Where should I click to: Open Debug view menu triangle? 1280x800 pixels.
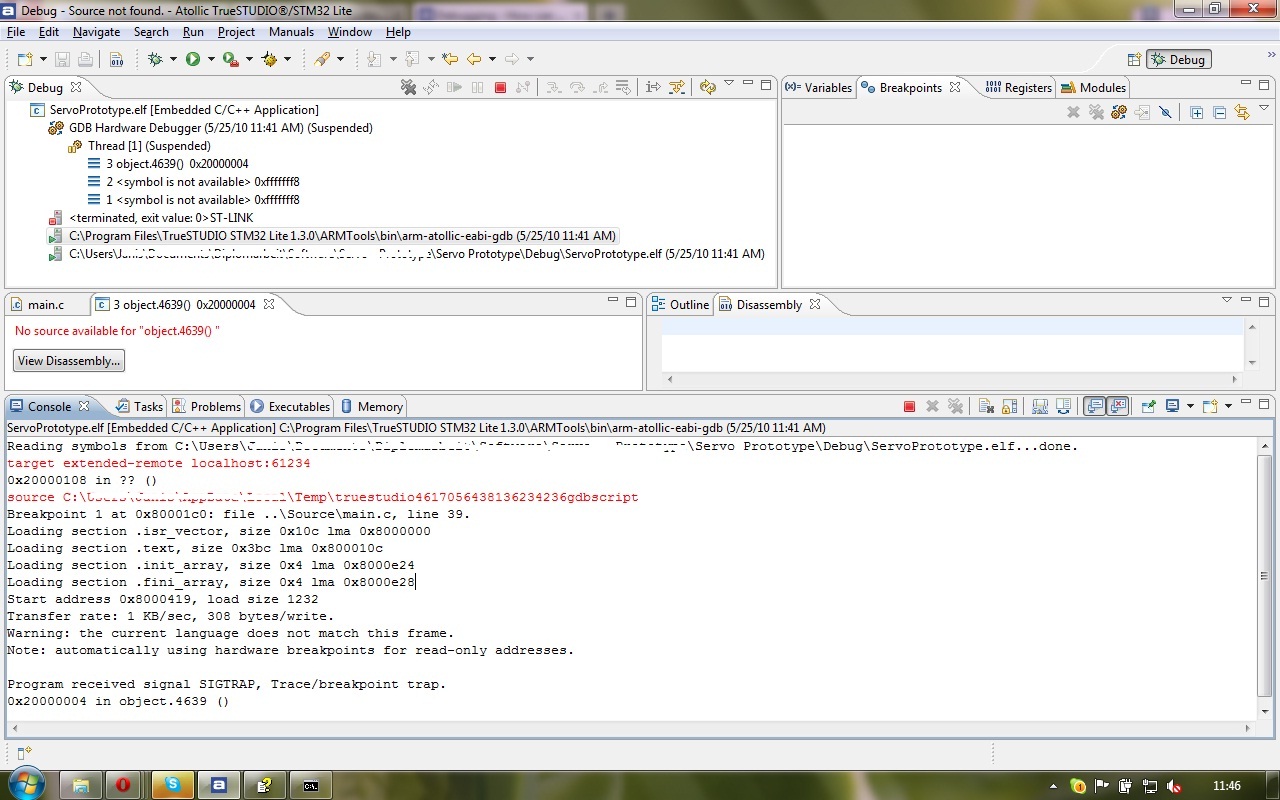[x=729, y=84]
